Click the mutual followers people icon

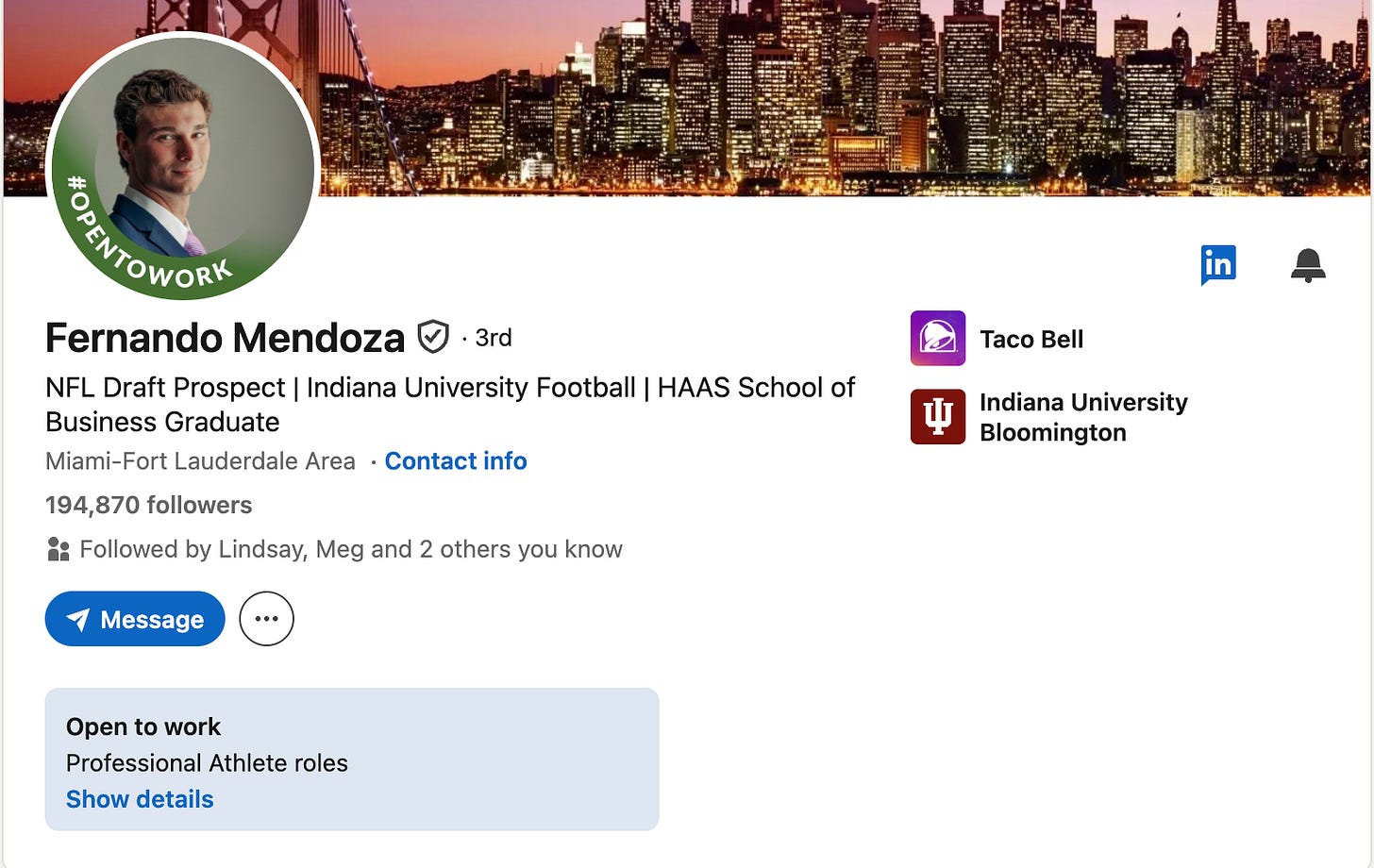coord(59,549)
